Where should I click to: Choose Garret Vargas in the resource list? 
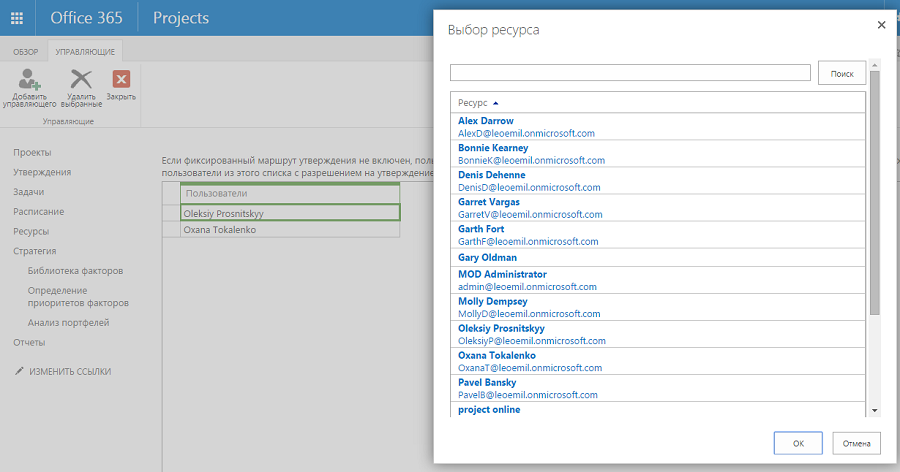point(488,202)
